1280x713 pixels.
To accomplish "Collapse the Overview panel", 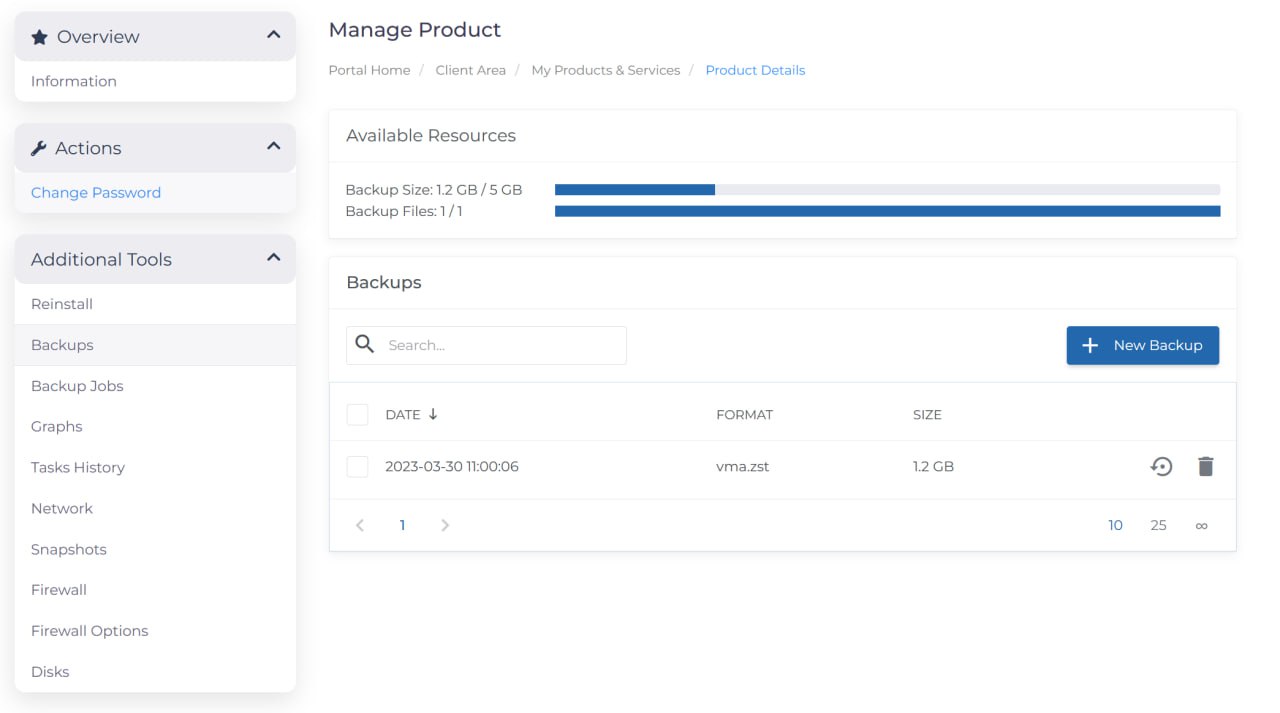I will [x=273, y=36].
